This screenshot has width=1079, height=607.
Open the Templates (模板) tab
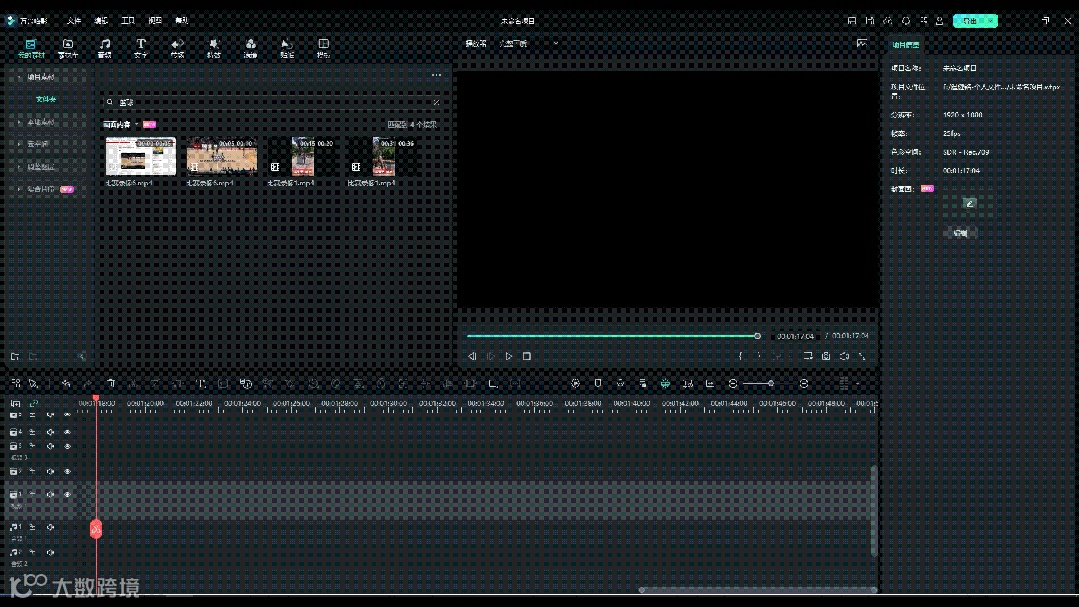[x=323, y=48]
